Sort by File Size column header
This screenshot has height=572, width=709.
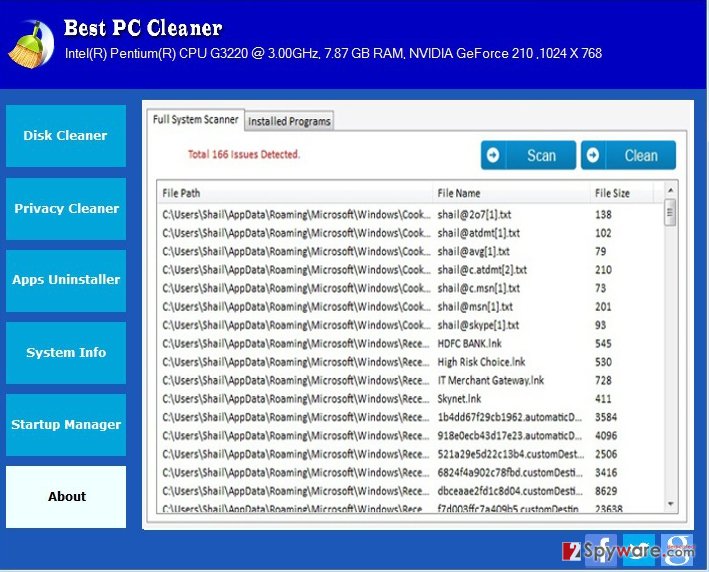pyautogui.click(x=622, y=193)
